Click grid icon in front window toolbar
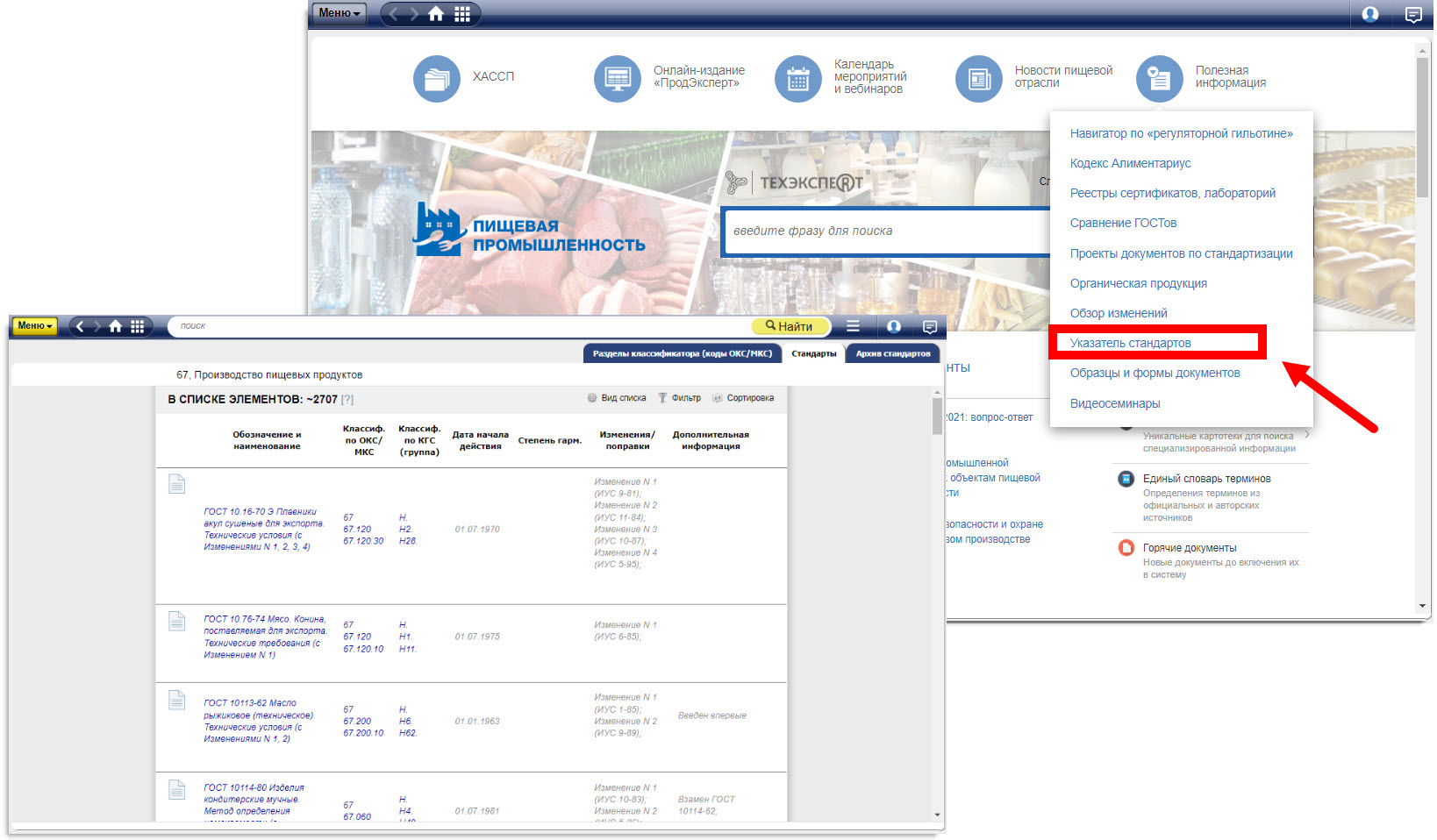This screenshot has width=1437, height=840. click(138, 326)
